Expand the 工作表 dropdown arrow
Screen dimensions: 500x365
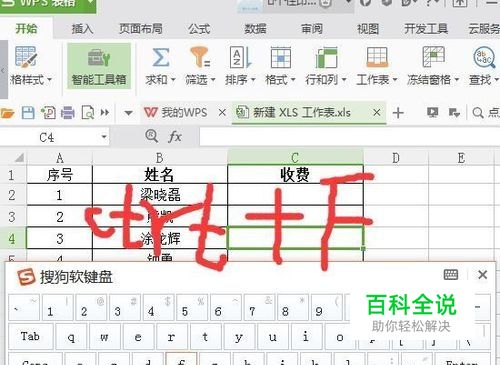click(x=395, y=80)
